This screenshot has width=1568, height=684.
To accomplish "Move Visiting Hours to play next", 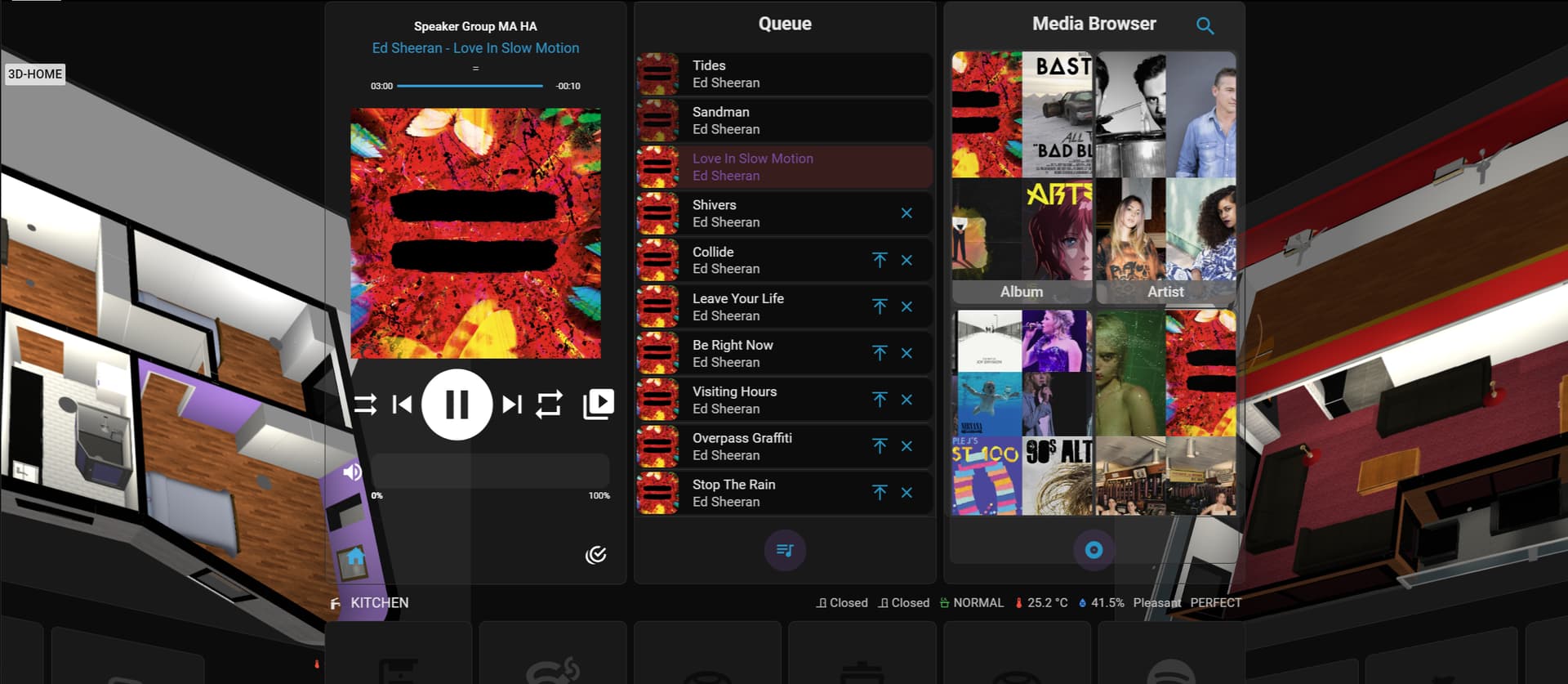I will pyautogui.click(x=880, y=400).
